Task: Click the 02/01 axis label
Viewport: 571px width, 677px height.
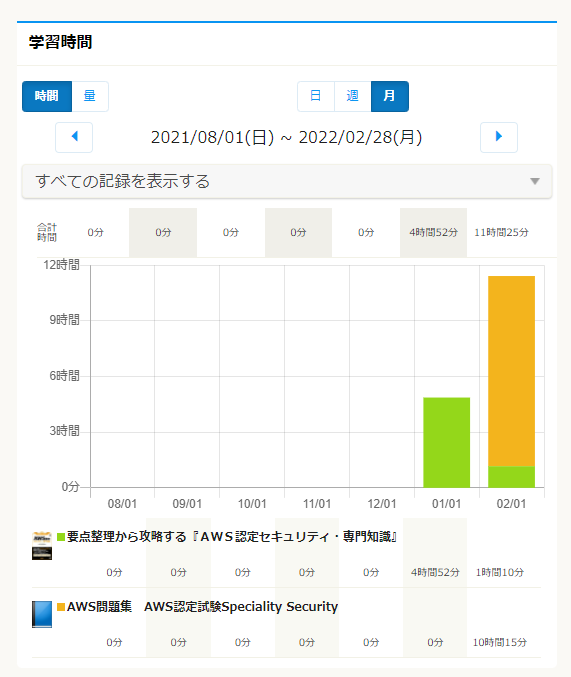Action: coord(511,504)
